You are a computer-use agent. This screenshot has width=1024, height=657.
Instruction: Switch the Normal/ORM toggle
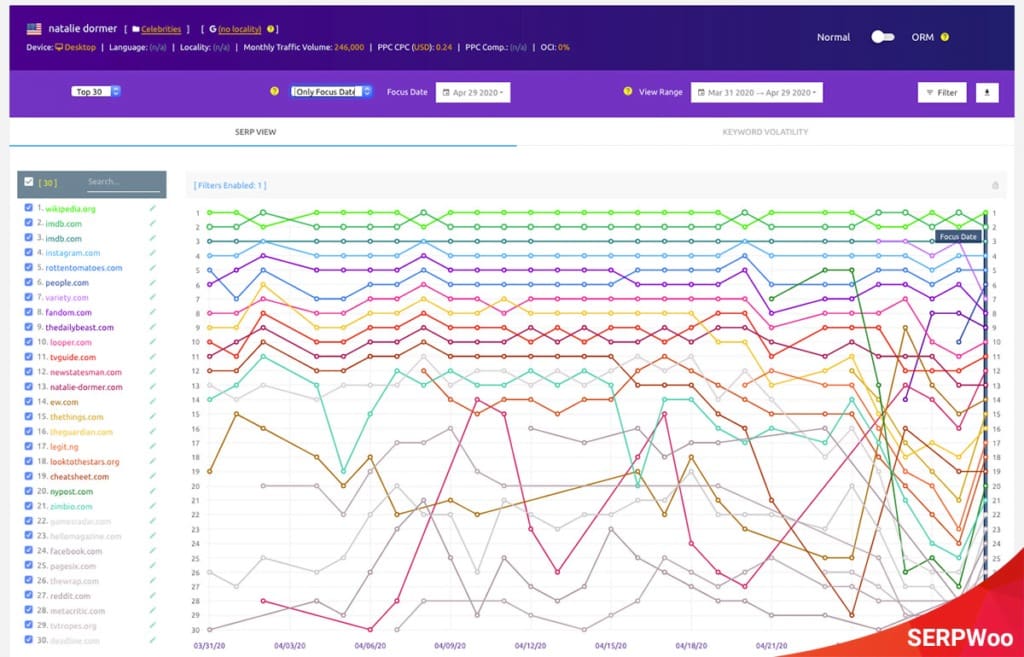tap(882, 37)
